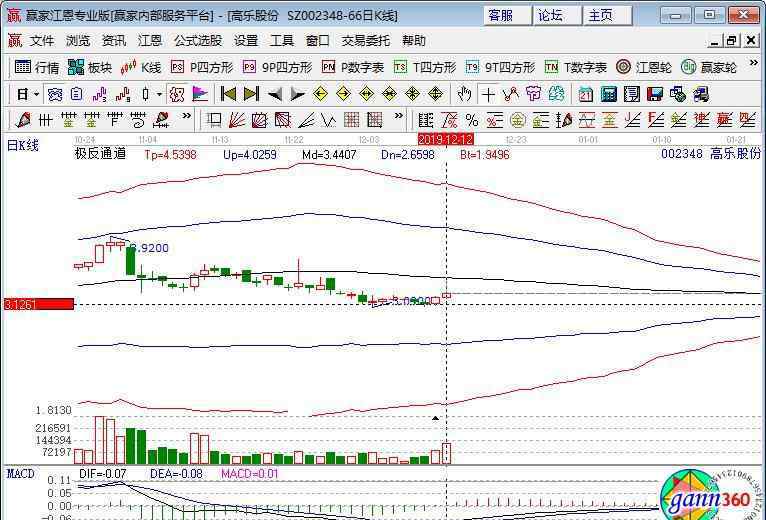Click the red floppy-disk save icon

coord(655,94)
